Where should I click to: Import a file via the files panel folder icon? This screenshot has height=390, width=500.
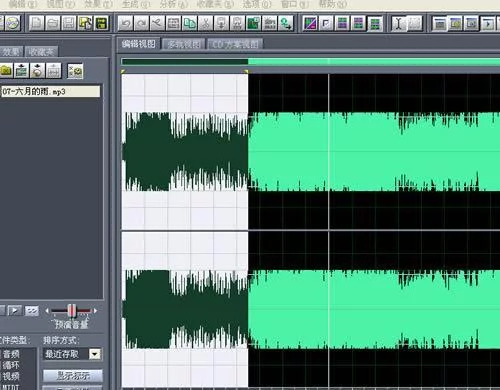click(x=6, y=70)
